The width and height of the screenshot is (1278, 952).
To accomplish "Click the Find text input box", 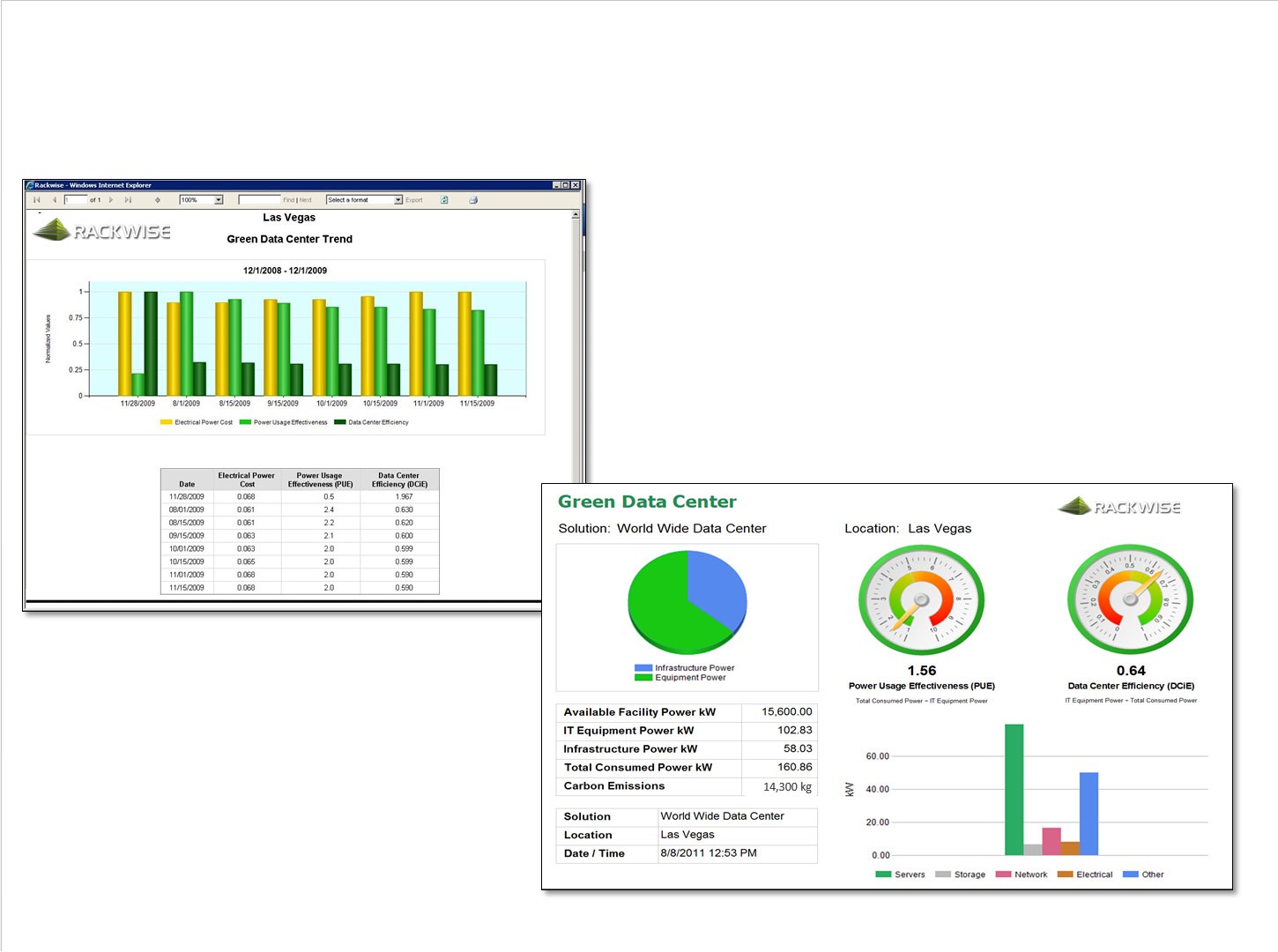I will point(259,200).
